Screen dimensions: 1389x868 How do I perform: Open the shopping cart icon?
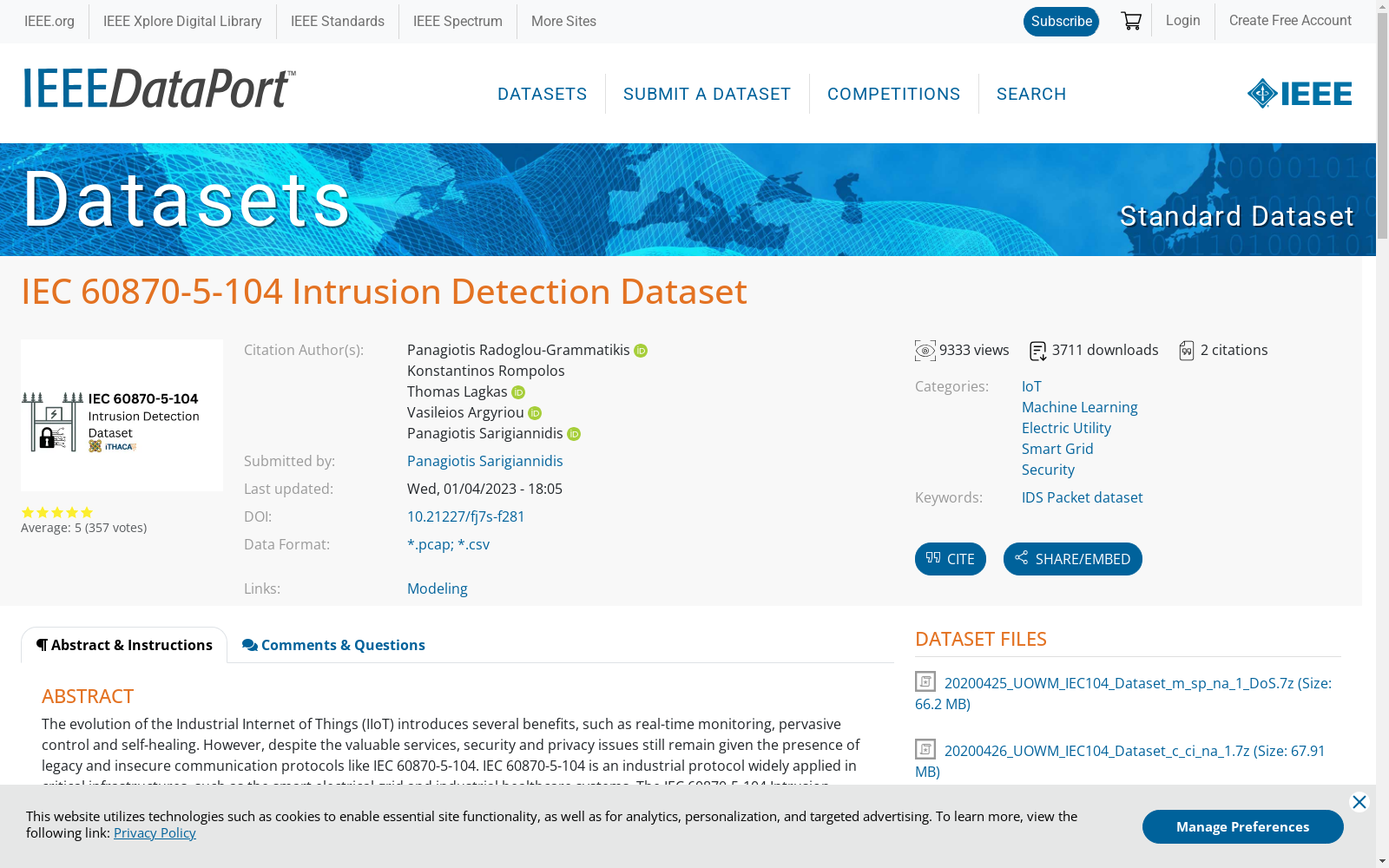coord(1131,21)
